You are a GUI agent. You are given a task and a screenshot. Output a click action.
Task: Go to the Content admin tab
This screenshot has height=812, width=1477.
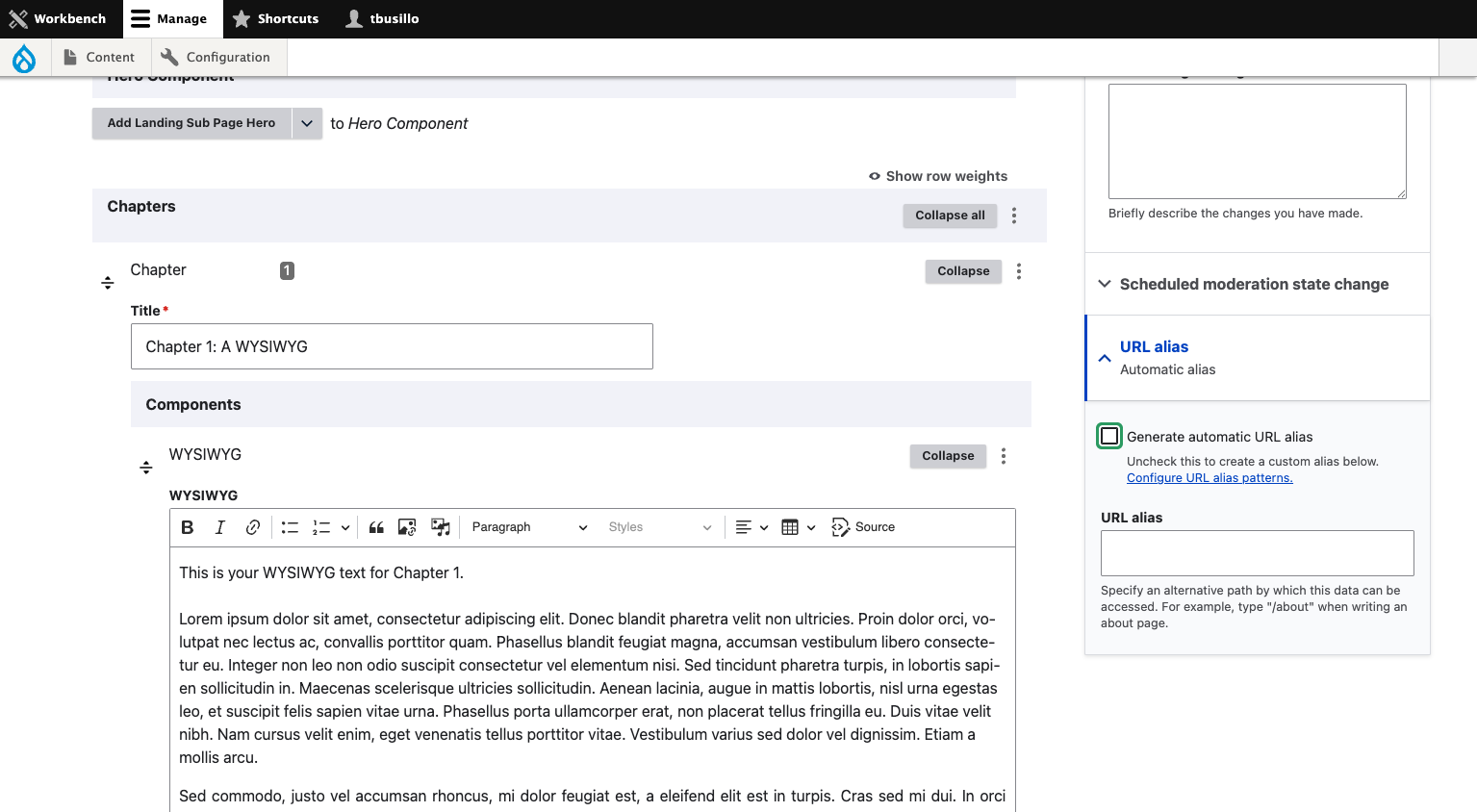pos(99,58)
